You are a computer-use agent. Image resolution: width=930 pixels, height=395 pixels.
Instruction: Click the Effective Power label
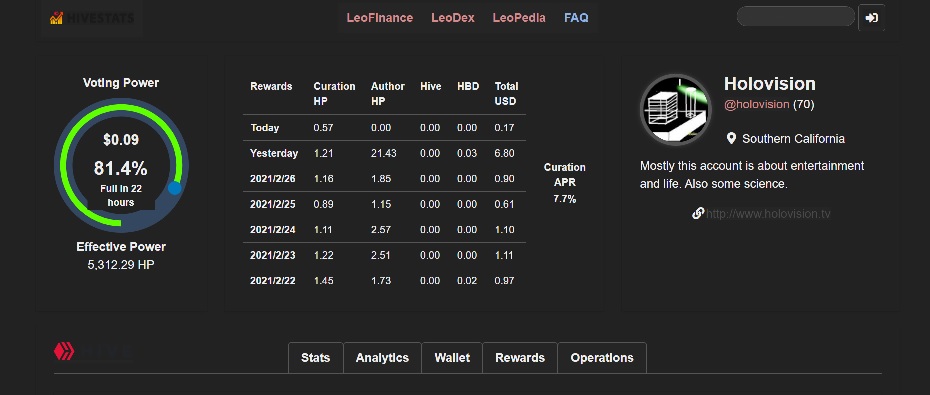tap(121, 247)
